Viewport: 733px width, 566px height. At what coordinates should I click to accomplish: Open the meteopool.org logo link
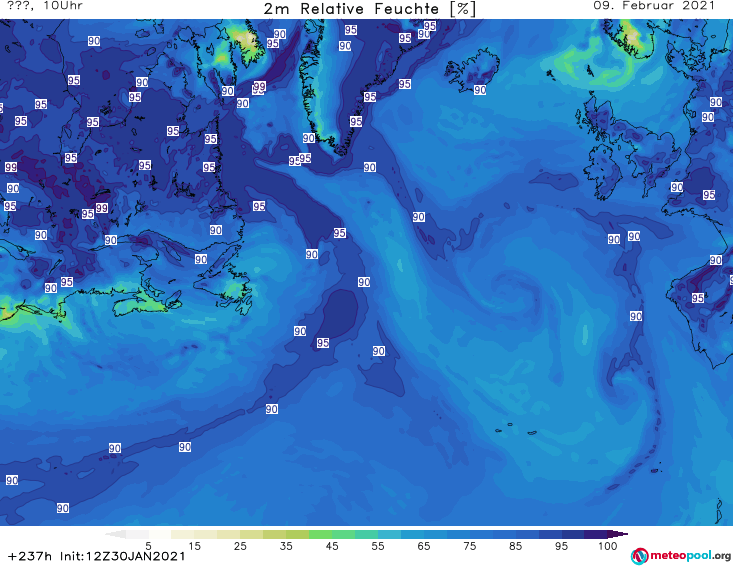681,556
